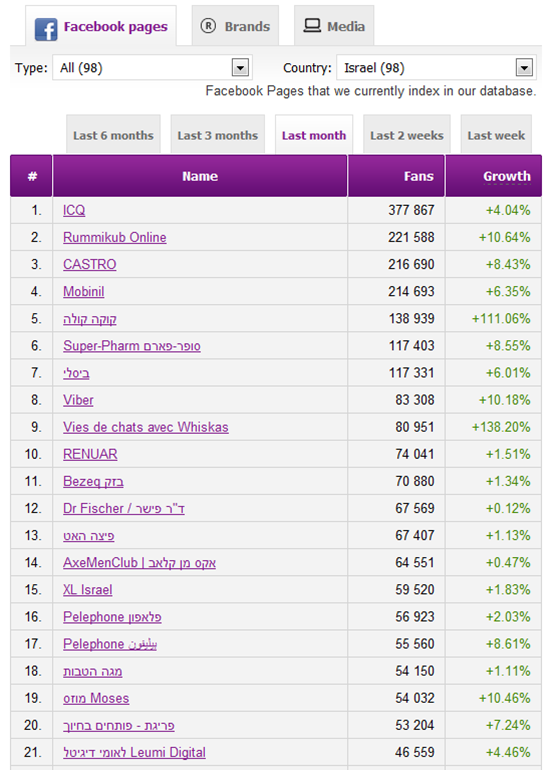552x770 pixels.
Task: Open the Country dropdown arrow
Action: [524, 68]
